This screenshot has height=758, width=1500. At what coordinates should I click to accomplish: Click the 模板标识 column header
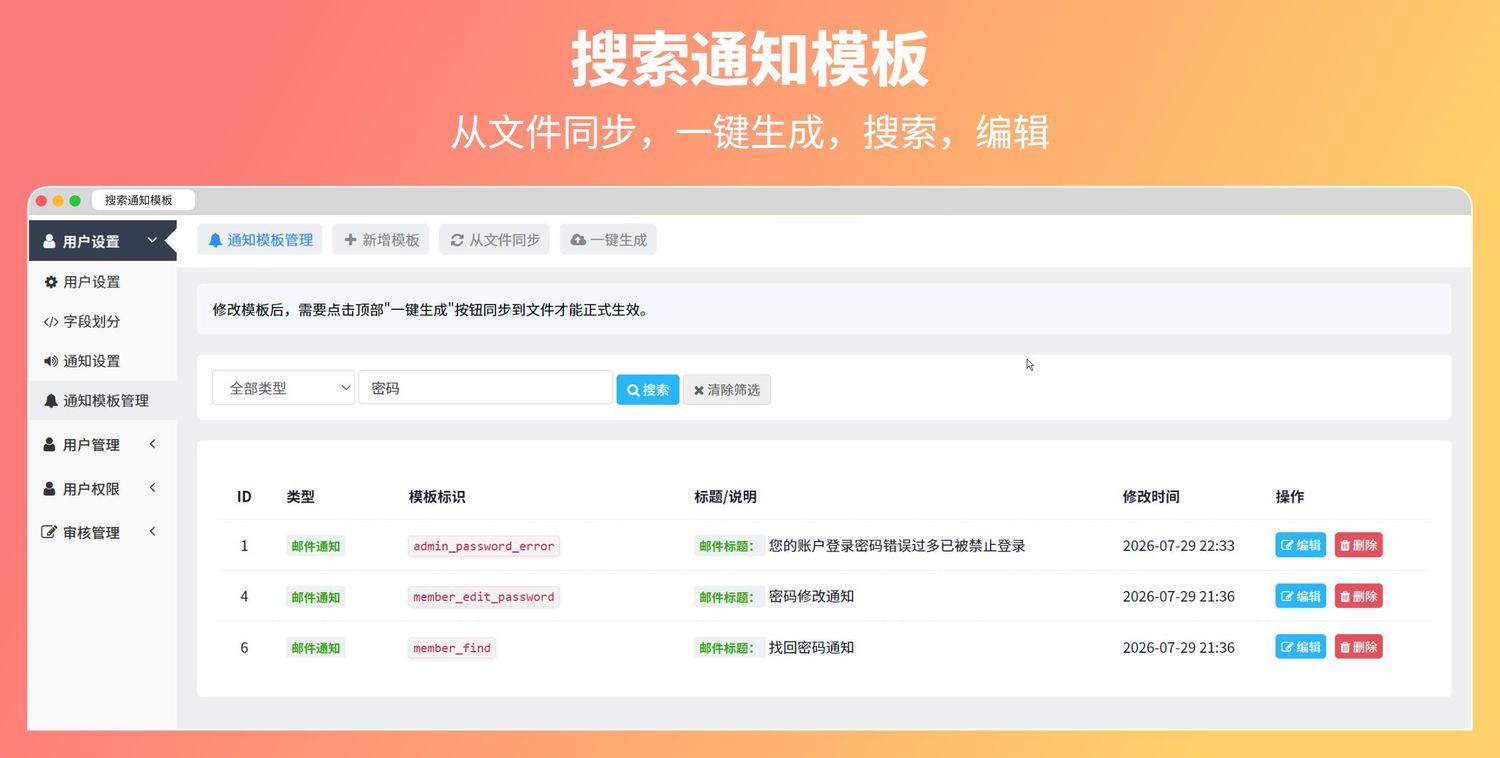point(437,496)
